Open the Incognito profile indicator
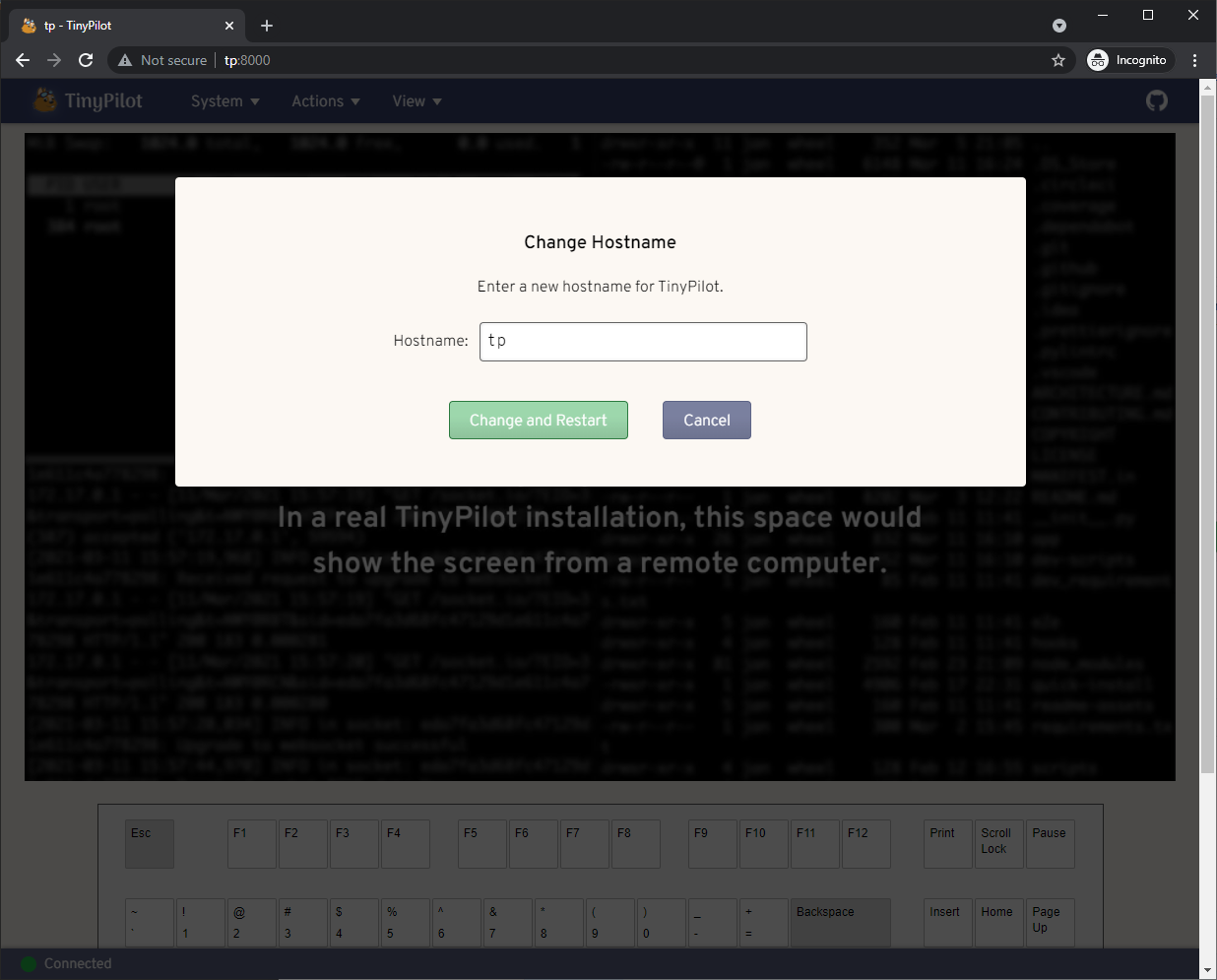The width and height of the screenshot is (1217, 980). click(1130, 60)
